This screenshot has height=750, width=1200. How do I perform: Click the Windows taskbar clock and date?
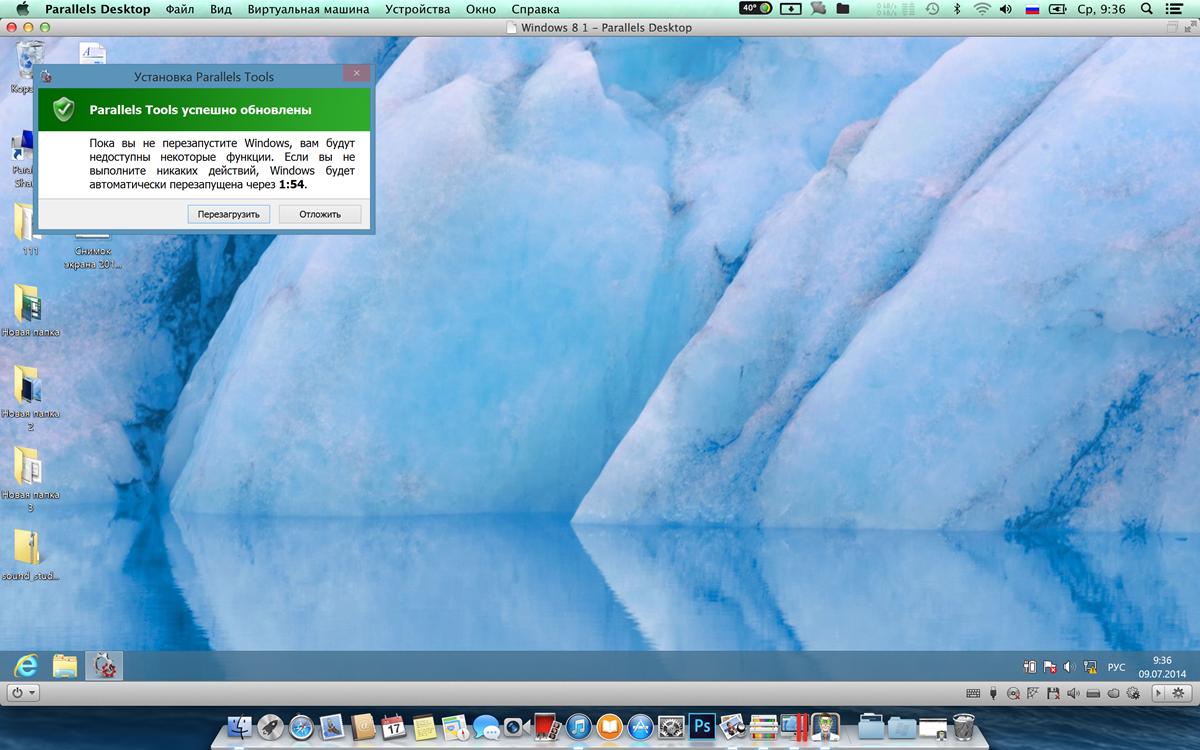coord(1161,667)
